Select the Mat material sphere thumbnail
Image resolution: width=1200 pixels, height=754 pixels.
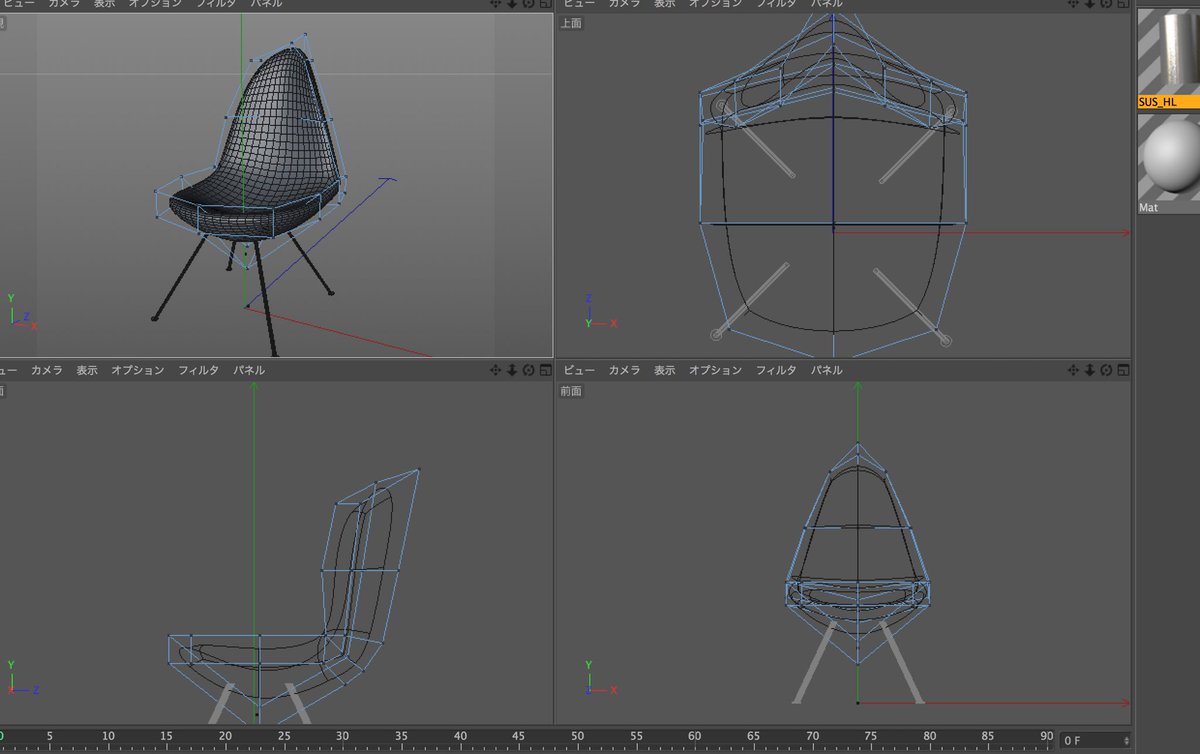click(1168, 158)
